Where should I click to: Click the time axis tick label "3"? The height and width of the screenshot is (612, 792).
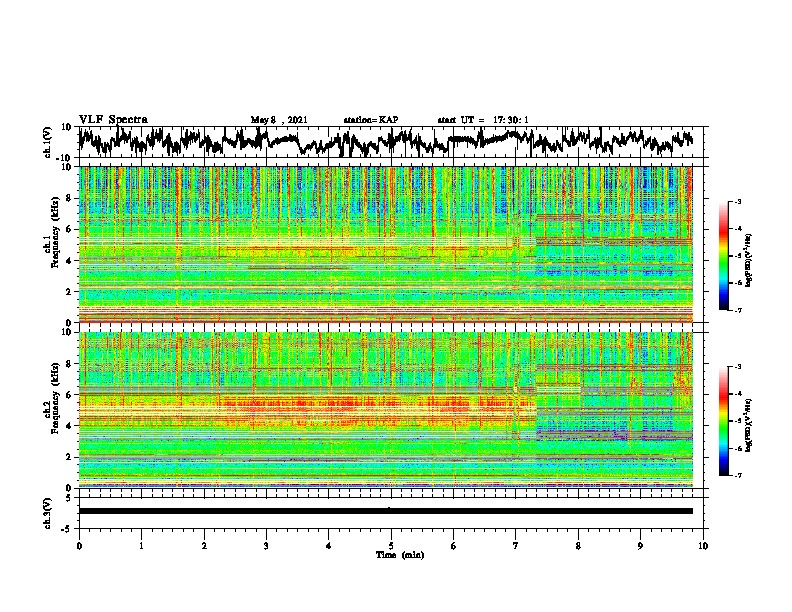click(266, 546)
